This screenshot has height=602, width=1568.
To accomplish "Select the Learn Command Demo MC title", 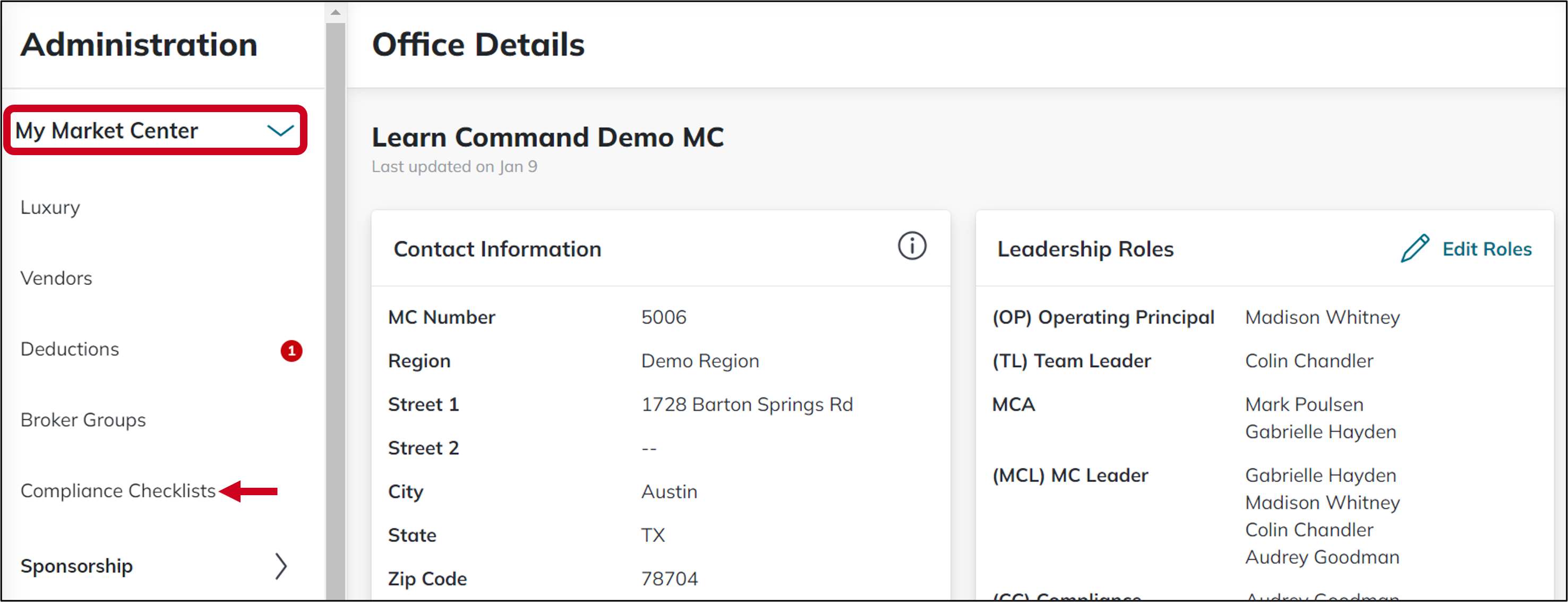I will click(x=548, y=137).
